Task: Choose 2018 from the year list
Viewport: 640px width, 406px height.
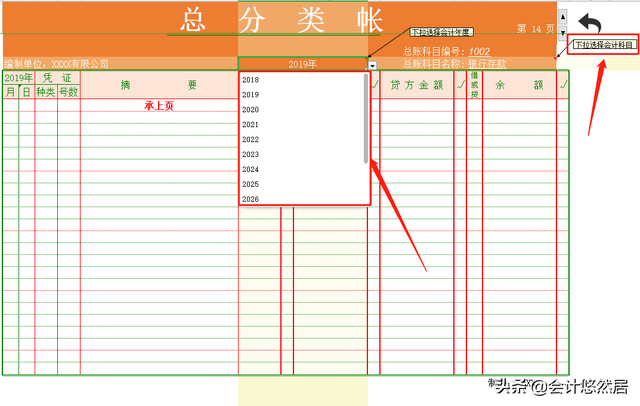Action: [250, 80]
